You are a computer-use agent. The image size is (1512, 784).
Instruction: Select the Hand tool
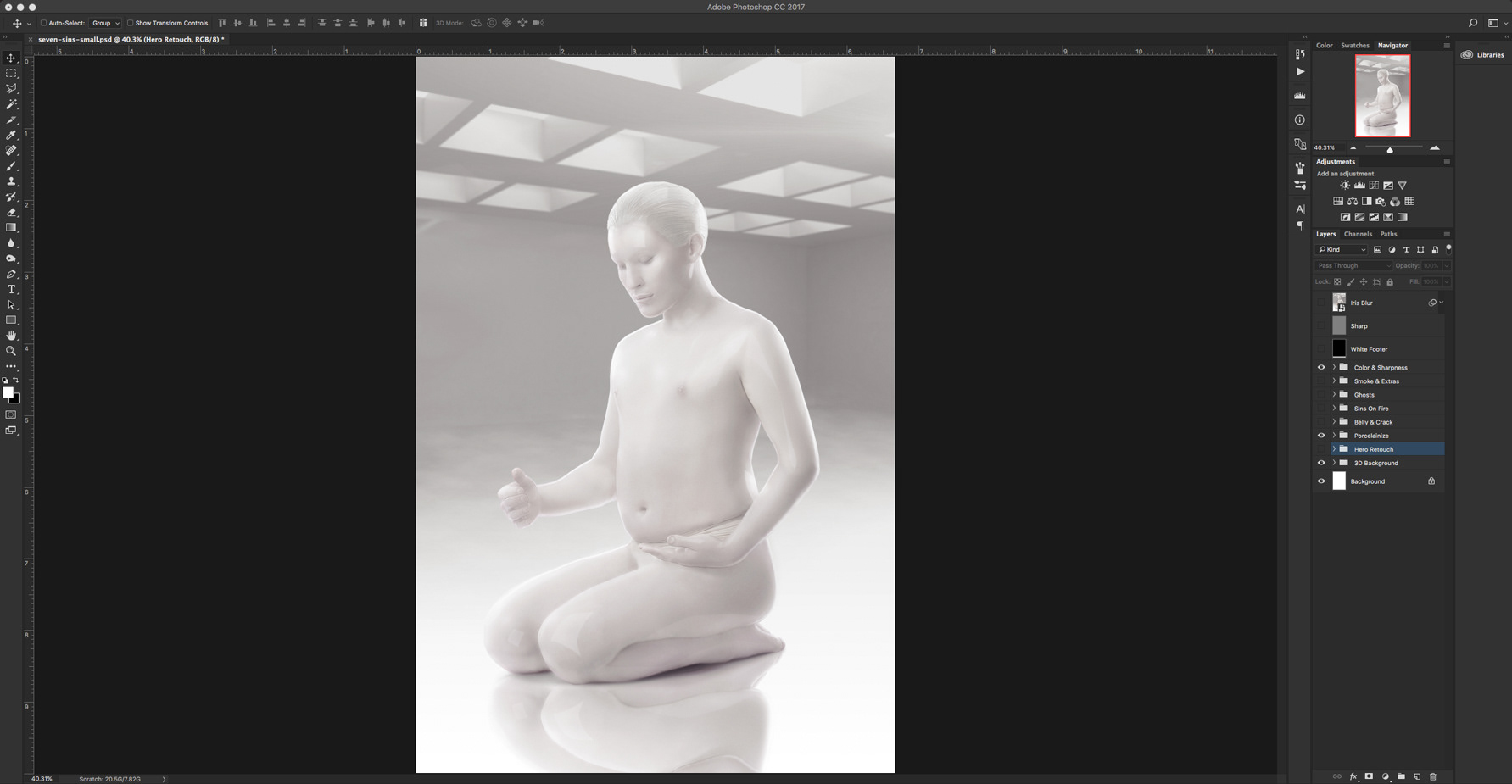pos(11,336)
